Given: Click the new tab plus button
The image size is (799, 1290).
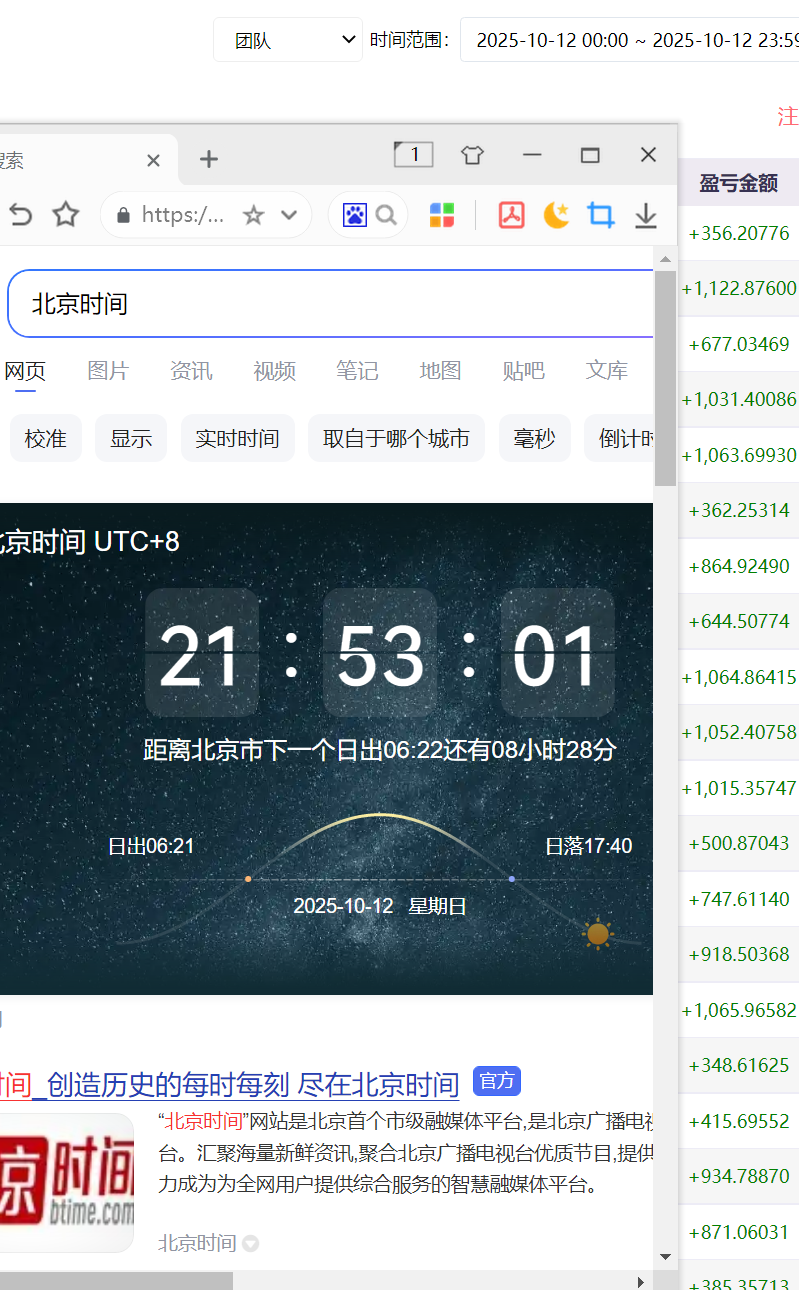Looking at the screenshot, I should pyautogui.click(x=208, y=159).
